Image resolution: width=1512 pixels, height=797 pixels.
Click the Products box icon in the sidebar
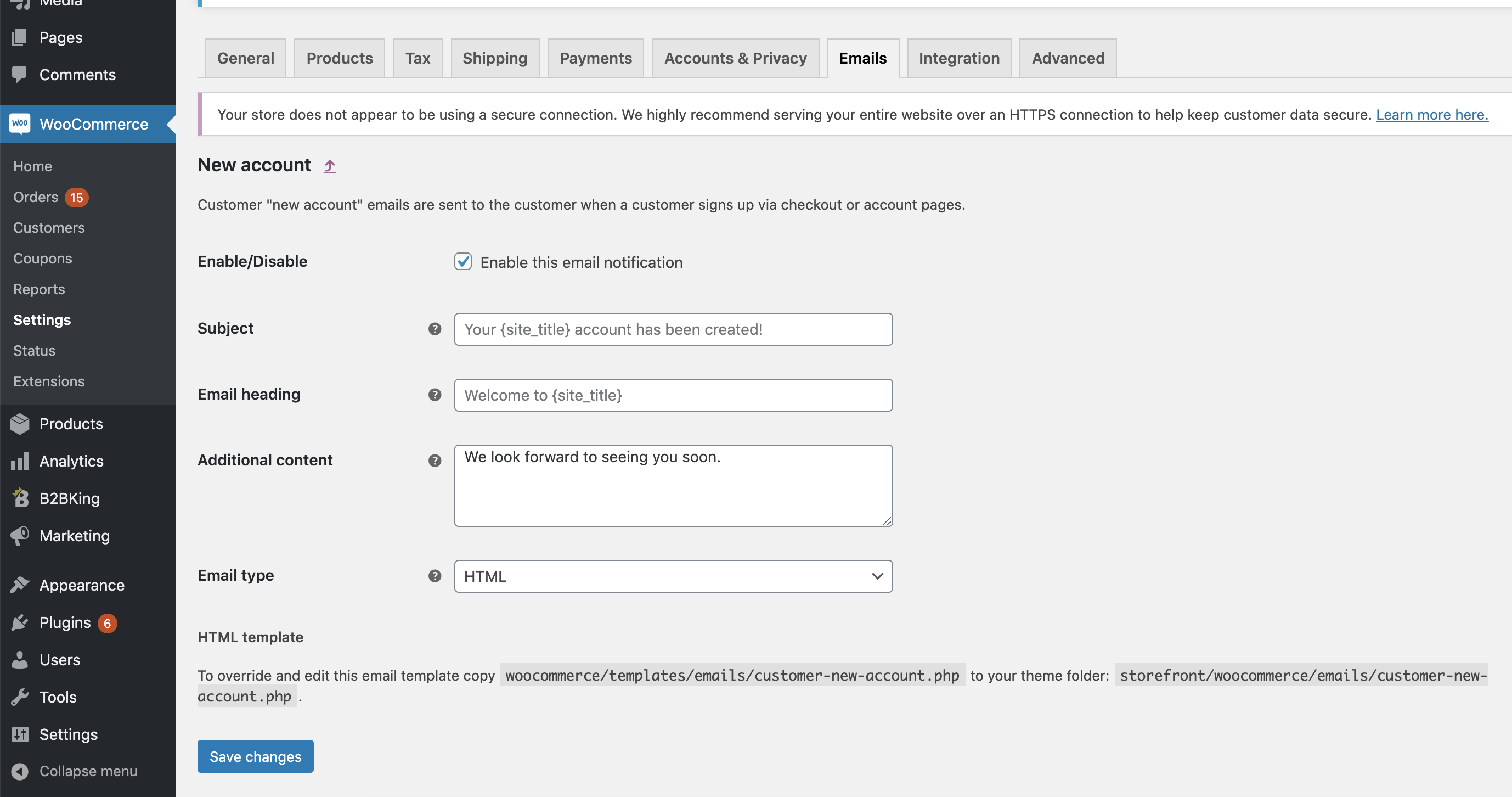tap(20, 423)
